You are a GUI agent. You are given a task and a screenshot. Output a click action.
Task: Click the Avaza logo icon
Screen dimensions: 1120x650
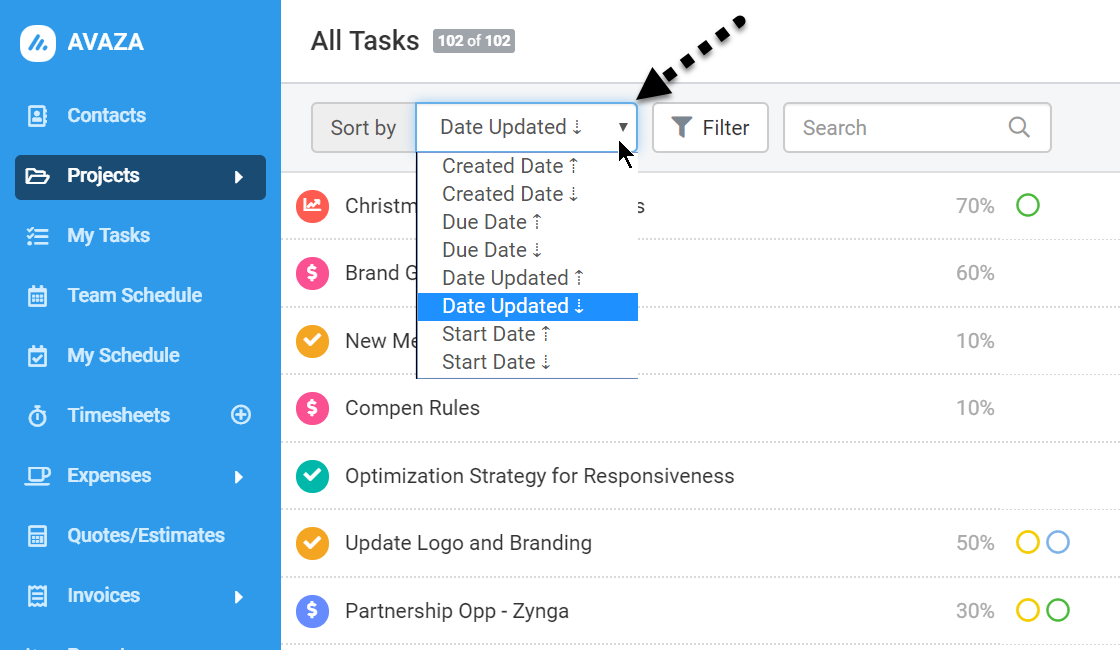pos(38,44)
